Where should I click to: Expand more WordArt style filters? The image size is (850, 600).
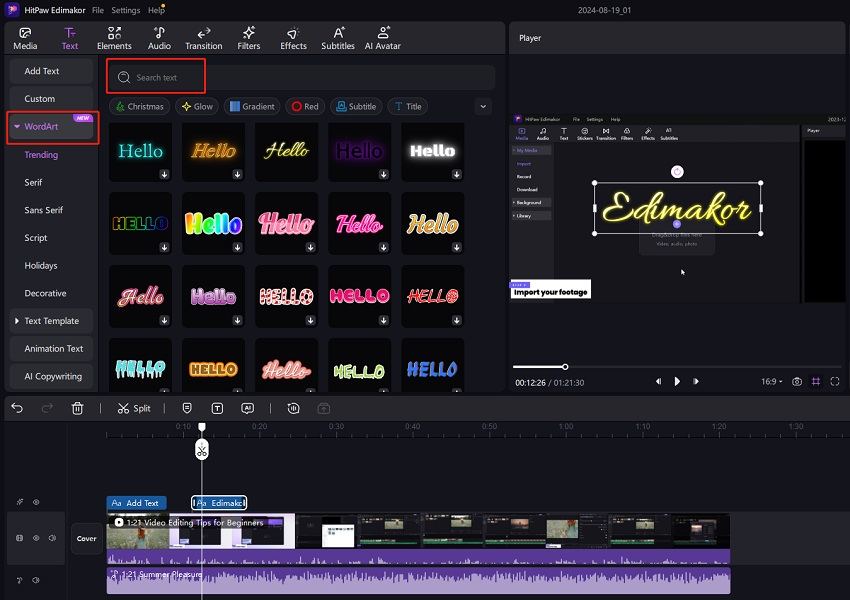482,106
